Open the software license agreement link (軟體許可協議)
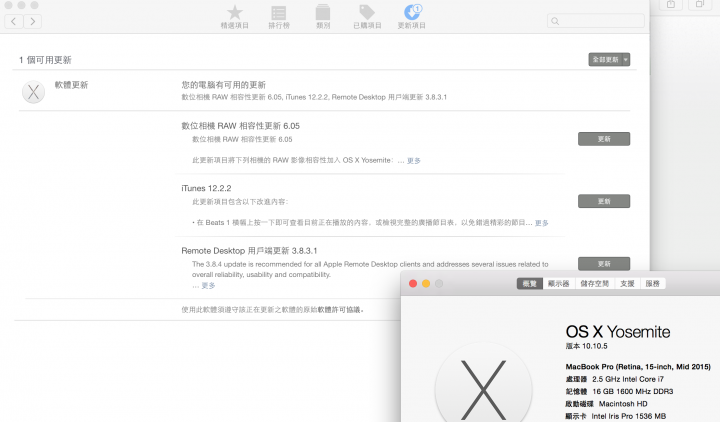This screenshot has width=720, height=422. click(x=339, y=310)
